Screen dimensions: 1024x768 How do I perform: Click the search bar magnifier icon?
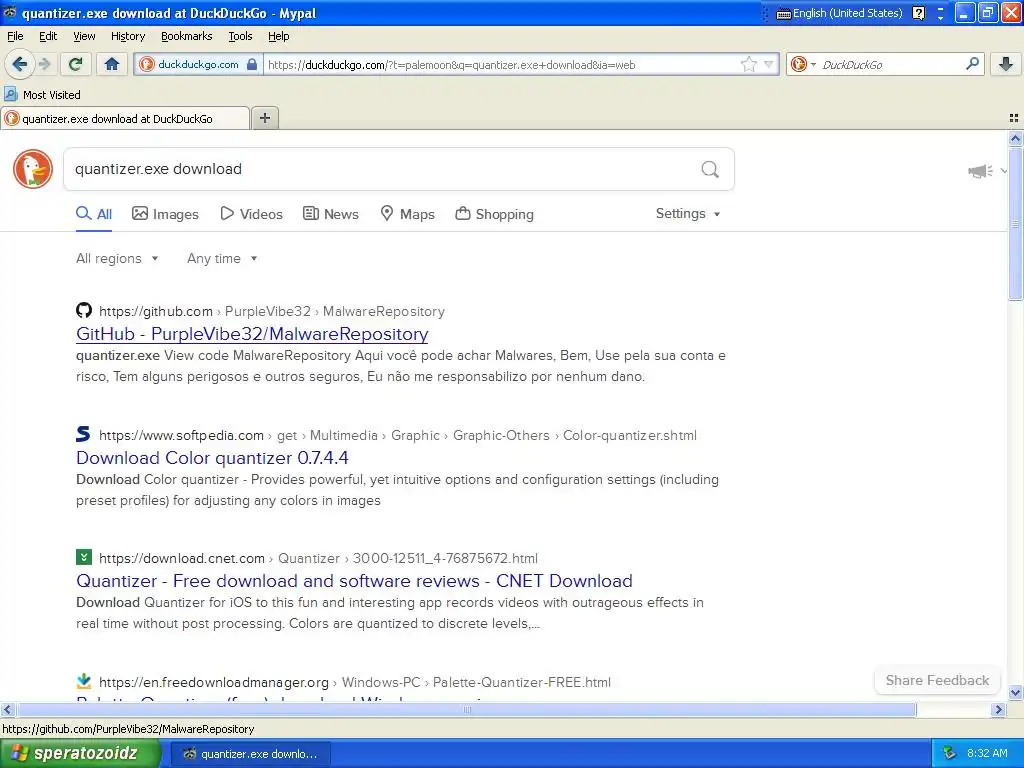click(972, 63)
